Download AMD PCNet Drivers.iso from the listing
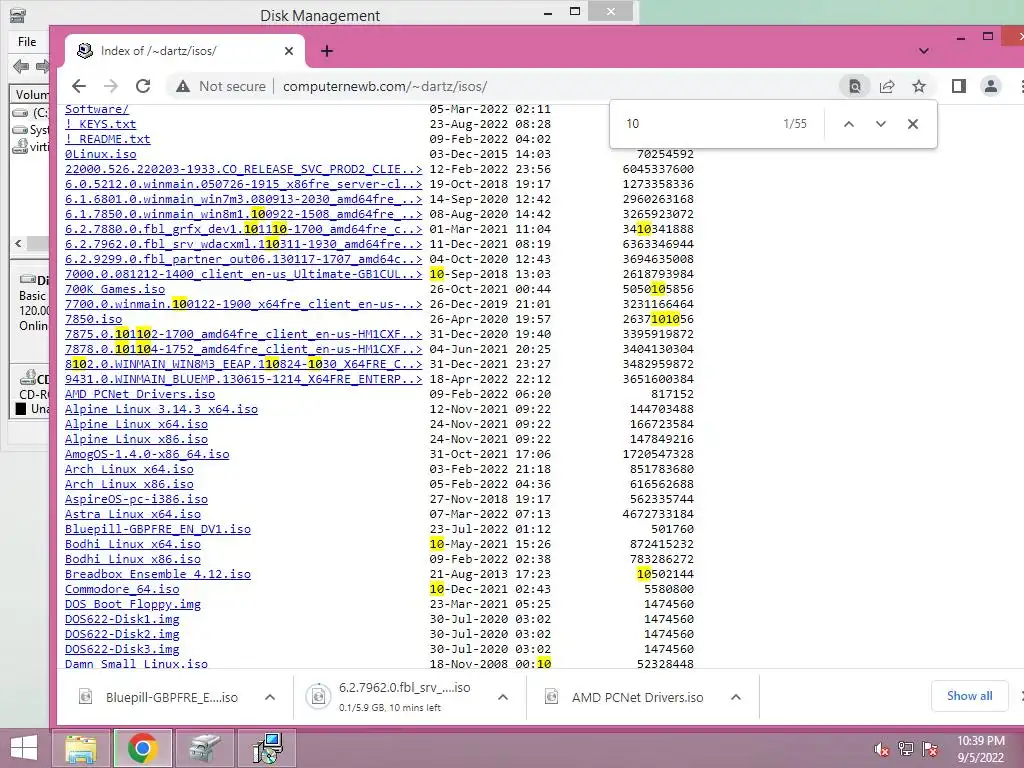This screenshot has height=768, width=1024. 140,394
